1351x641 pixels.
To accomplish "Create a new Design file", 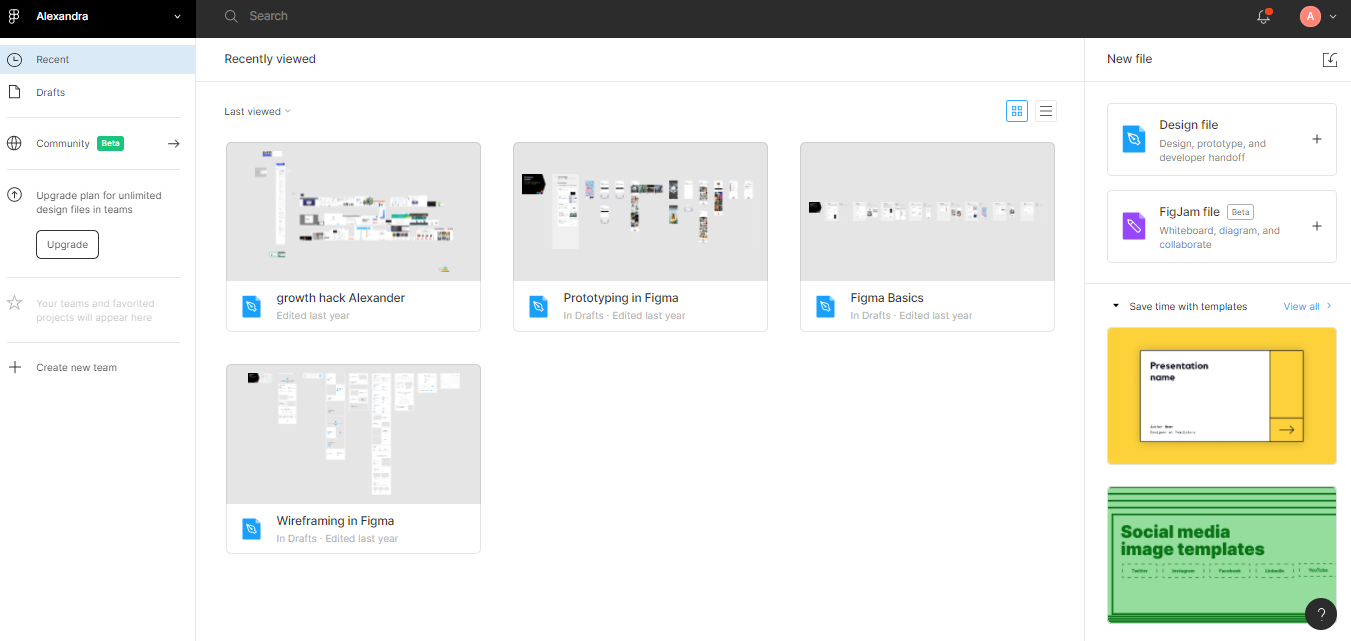I will click(1222, 139).
